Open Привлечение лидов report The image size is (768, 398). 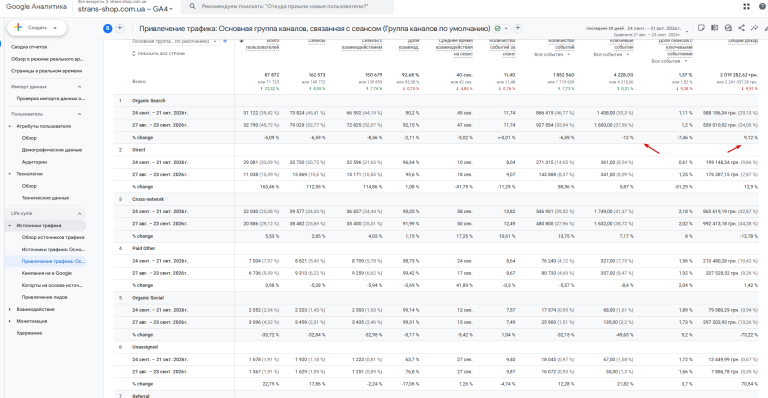point(44,297)
